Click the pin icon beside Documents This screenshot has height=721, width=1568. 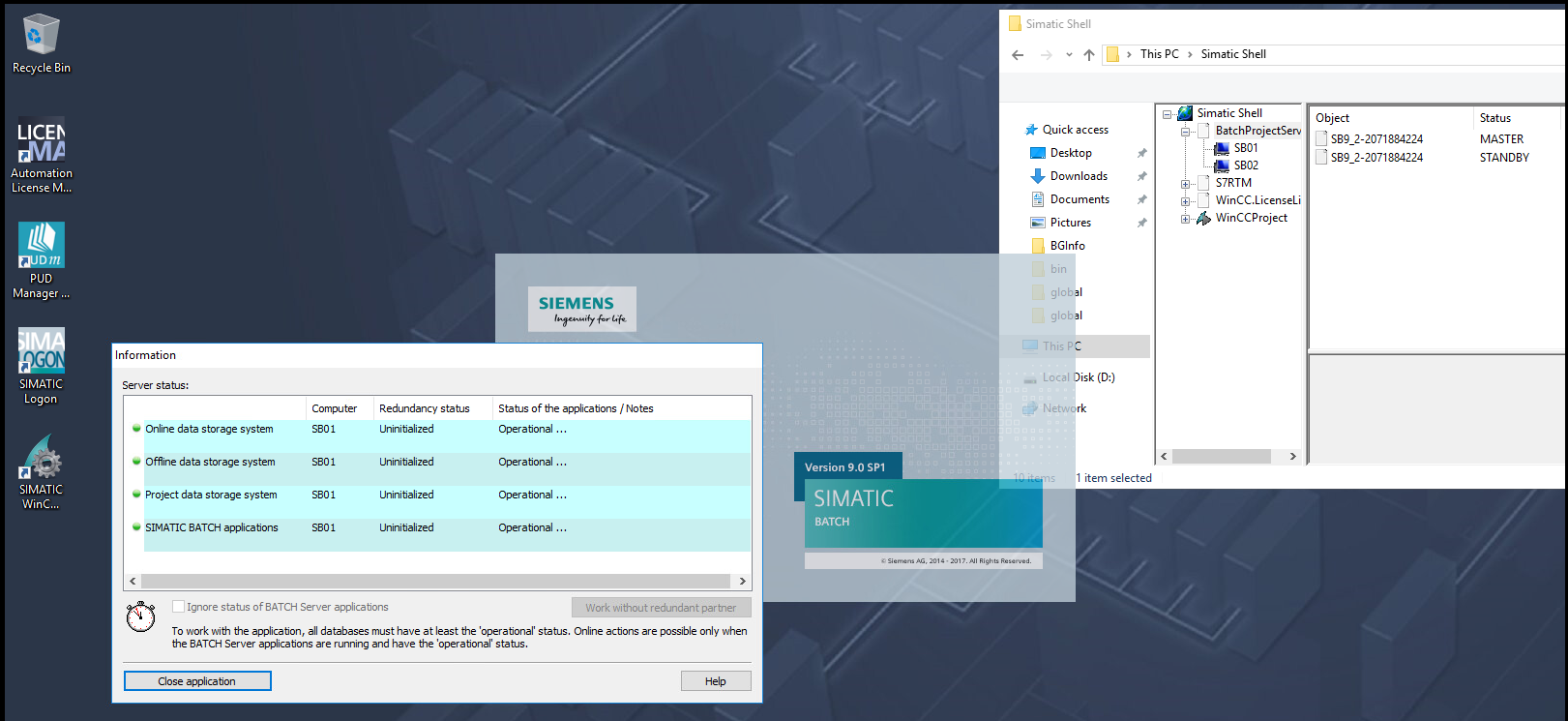click(1141, 199)
